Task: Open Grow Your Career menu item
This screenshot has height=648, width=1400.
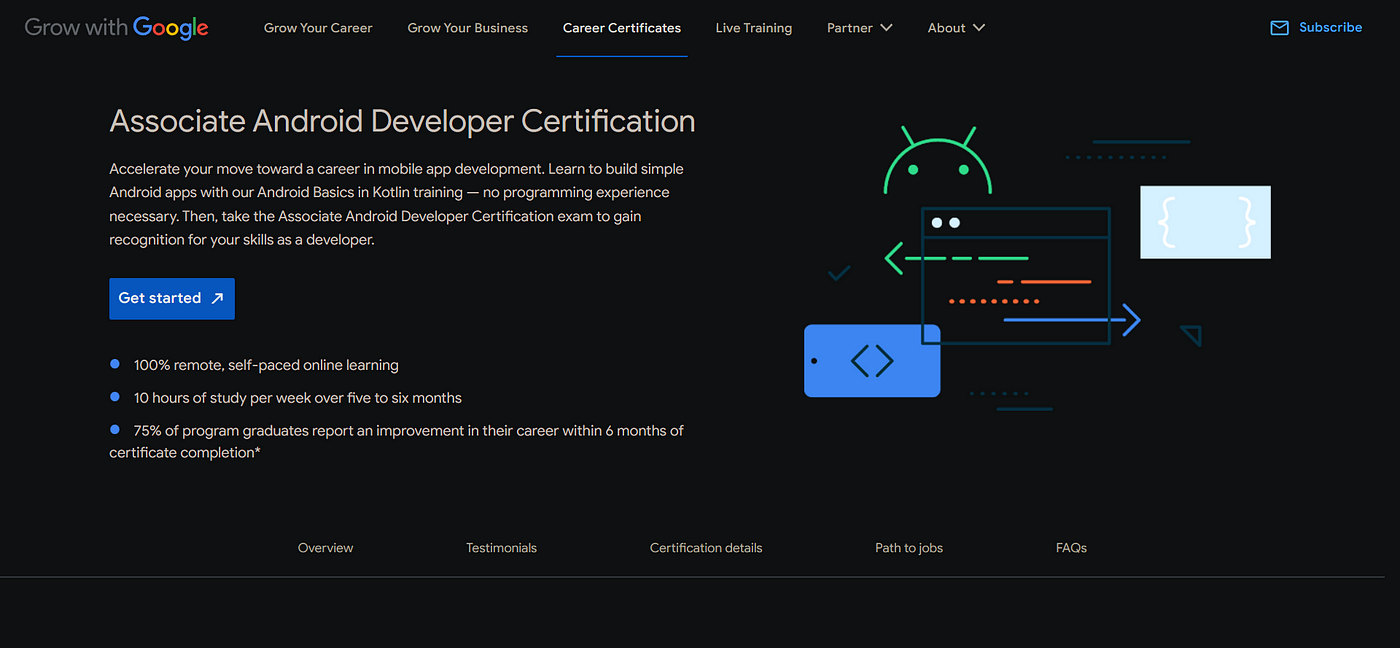Action: click(x=318, y=28)
